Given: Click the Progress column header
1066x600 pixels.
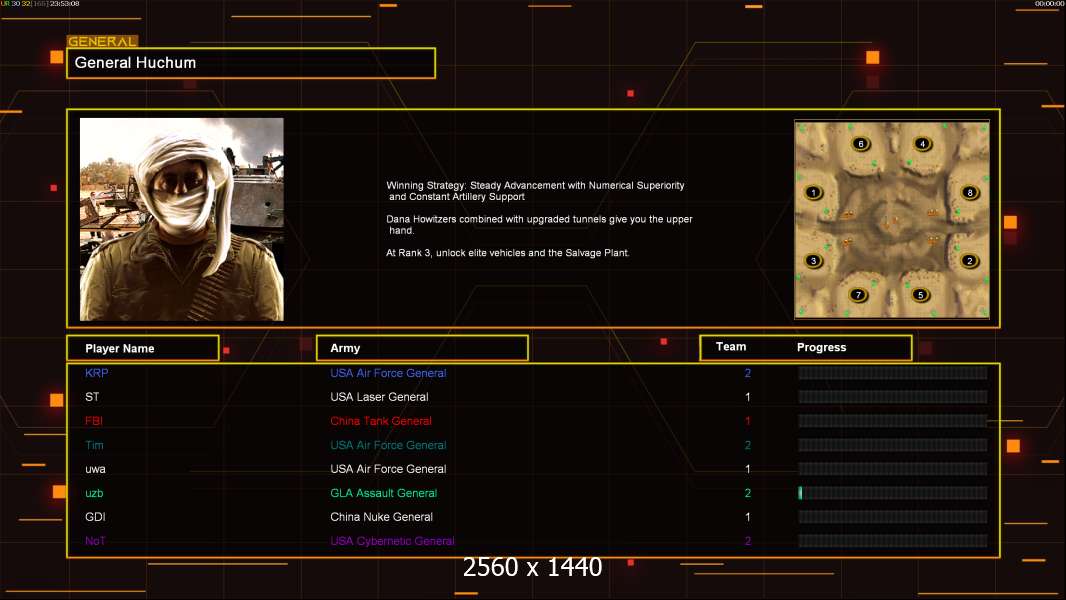Looking at the screenshot, I should pyautogui.click(x=821, y=347).
